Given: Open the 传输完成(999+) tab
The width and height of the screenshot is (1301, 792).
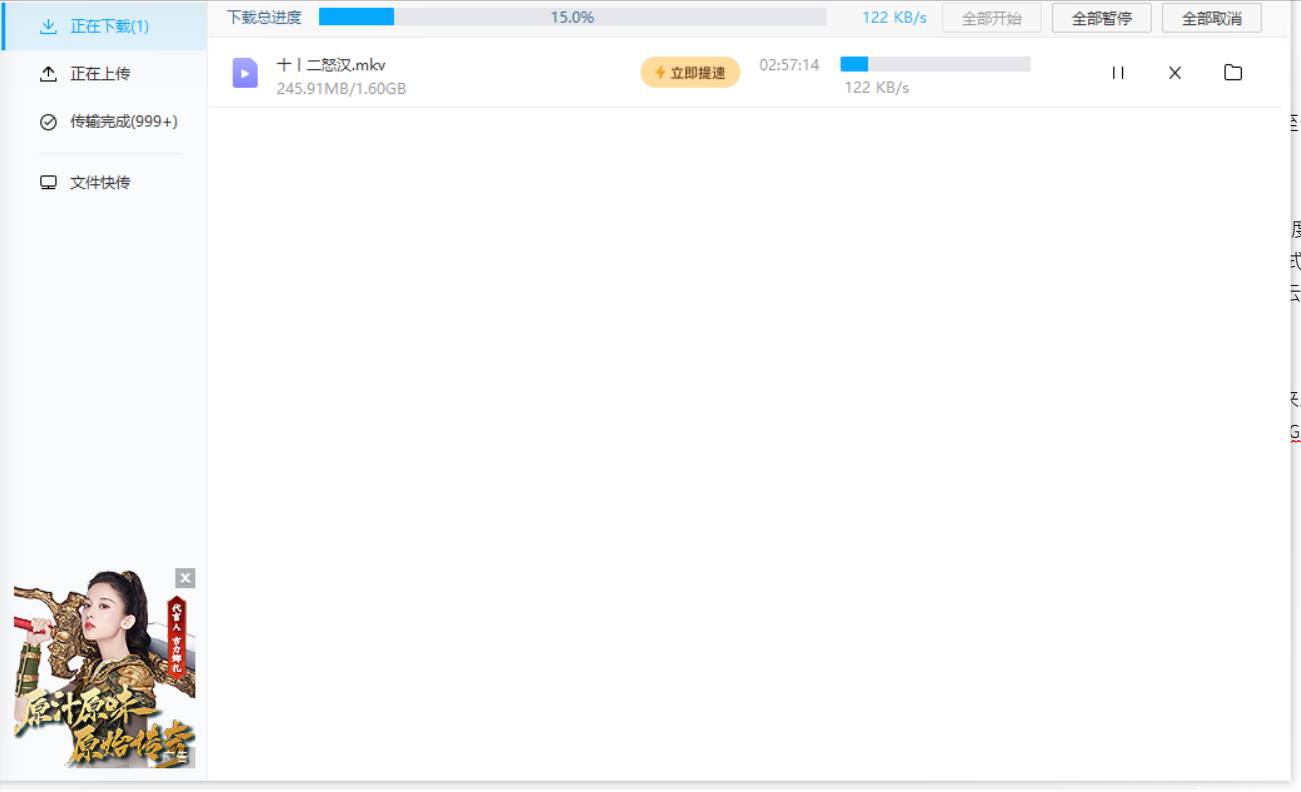Looking at the screenshot, I should click(x=123, y=122).
